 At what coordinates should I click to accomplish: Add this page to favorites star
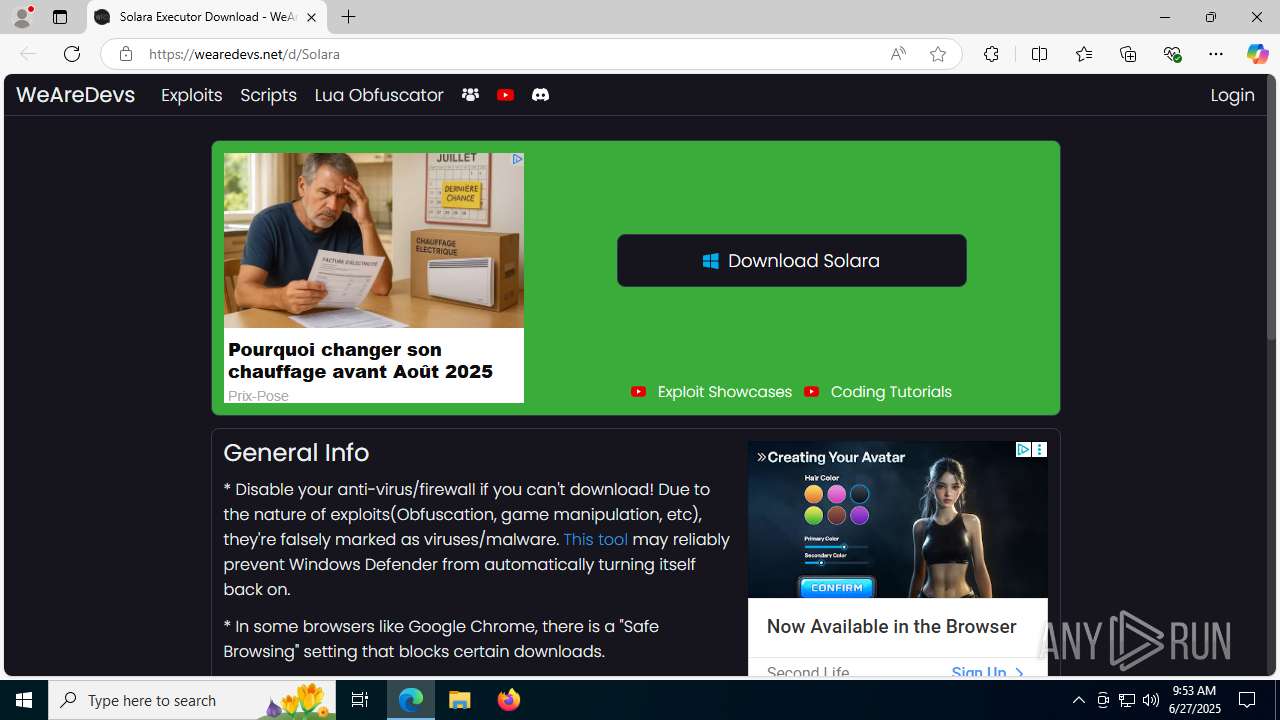pyautogui.click(x=937, y=54)
